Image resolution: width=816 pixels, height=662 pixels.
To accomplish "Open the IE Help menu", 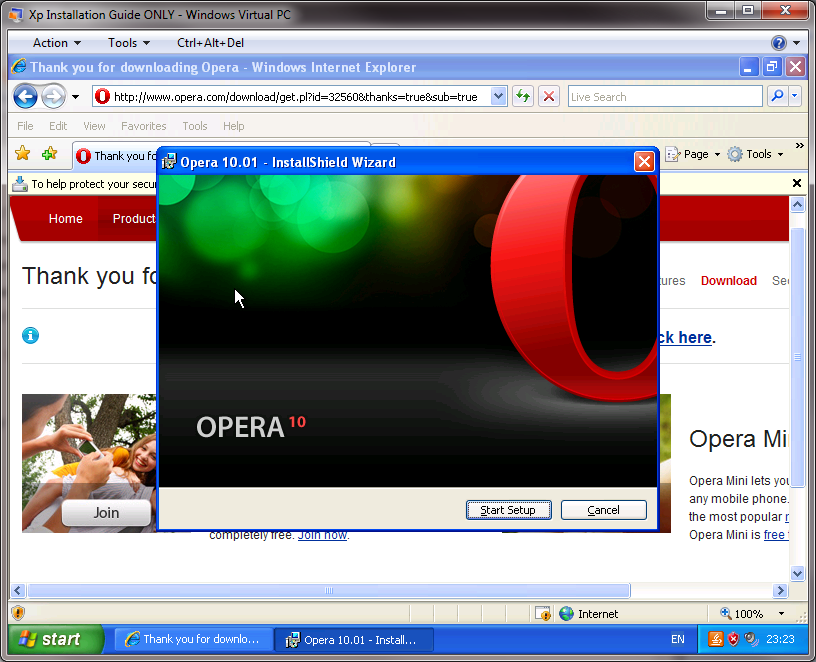I will click(234, 126).
